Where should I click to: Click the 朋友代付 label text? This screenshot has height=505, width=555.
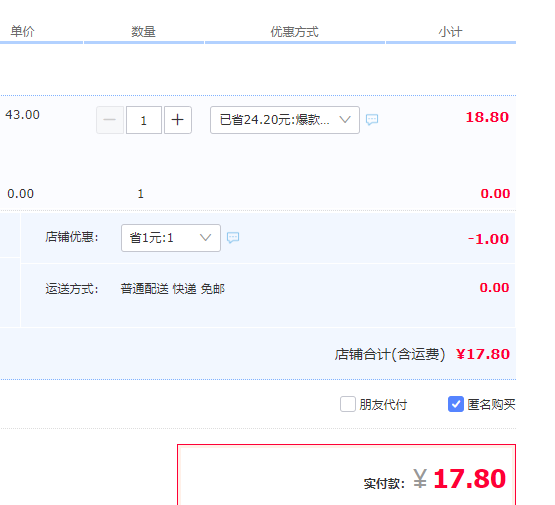coord(383,404)
